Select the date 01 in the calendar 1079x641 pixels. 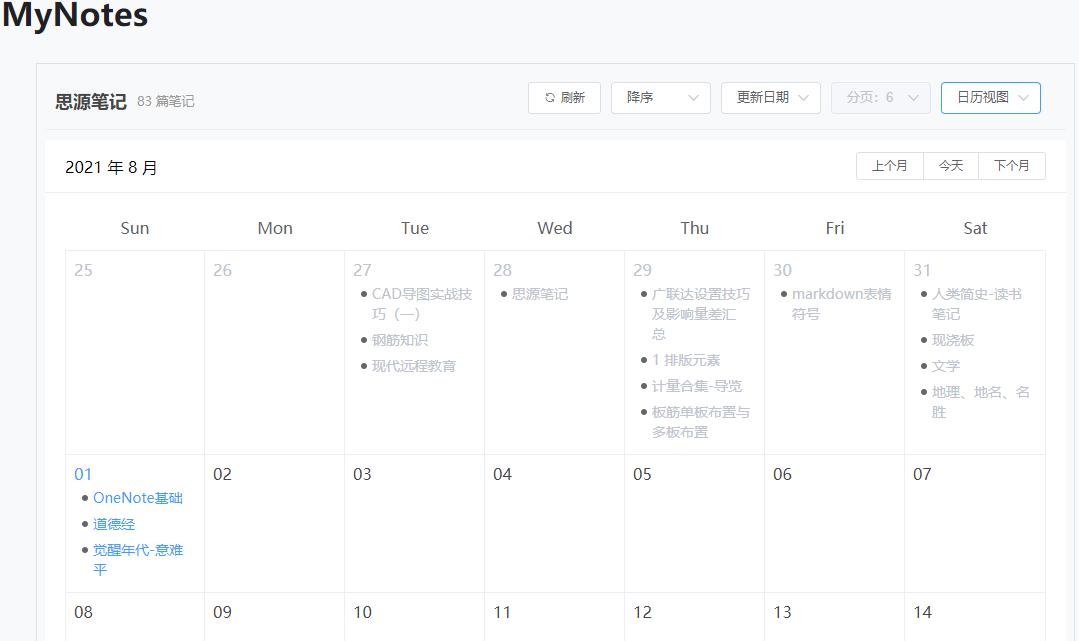[83, 473]
